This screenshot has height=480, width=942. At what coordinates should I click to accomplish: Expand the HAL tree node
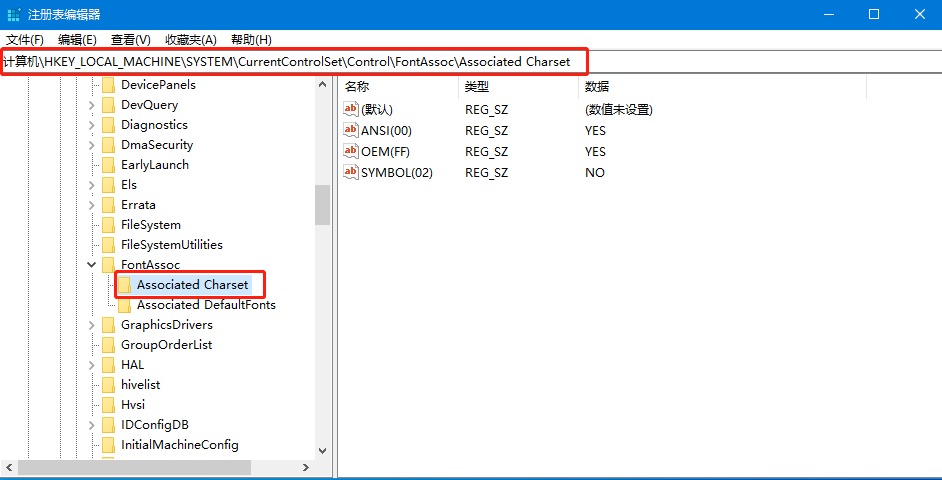coord(91,365)
